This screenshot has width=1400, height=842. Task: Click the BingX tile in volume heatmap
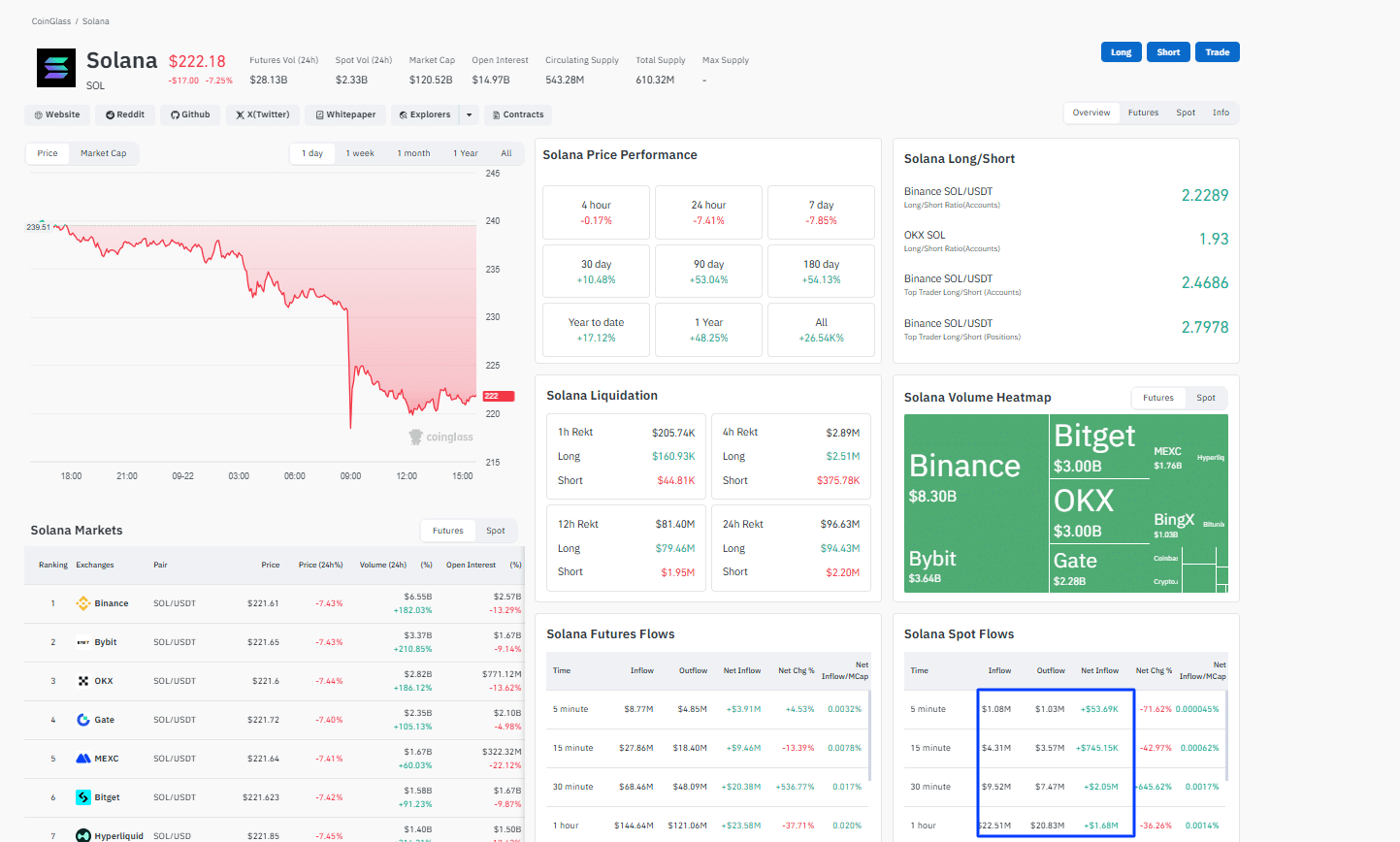pyautogui.click(x=1175, y=524)
